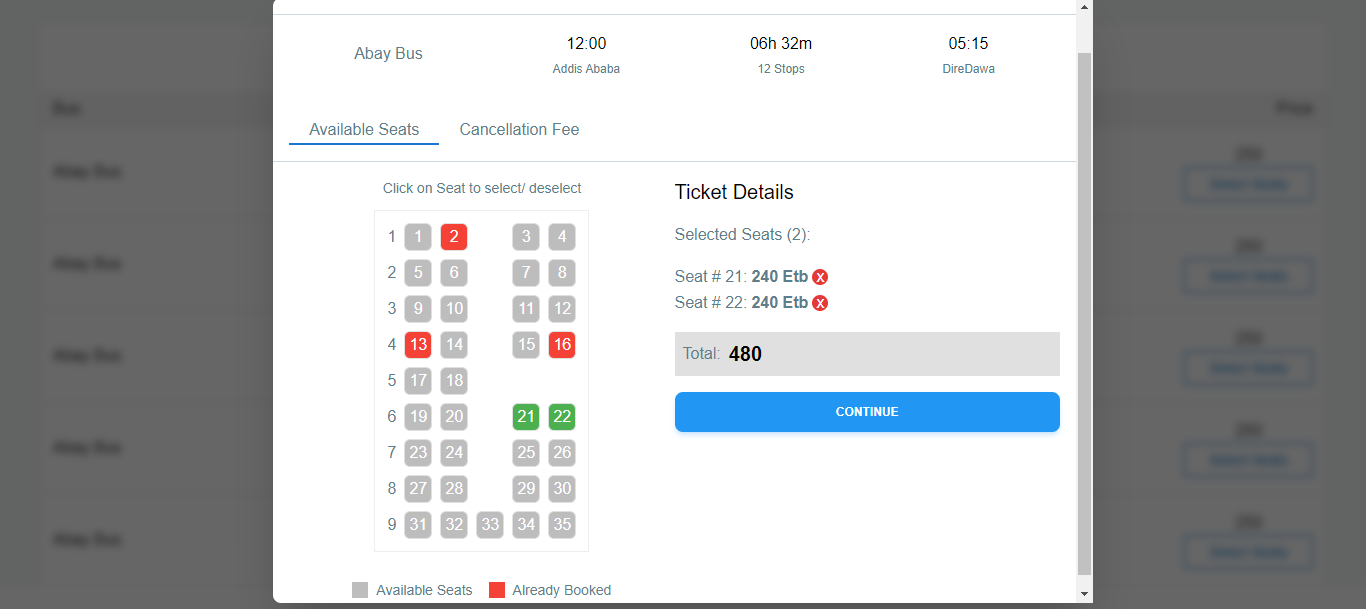Image resolution: width=1366 pixels, height=609 pixels.
Task: Choose seat 10 in the seat map
Action: click(454, 309)
